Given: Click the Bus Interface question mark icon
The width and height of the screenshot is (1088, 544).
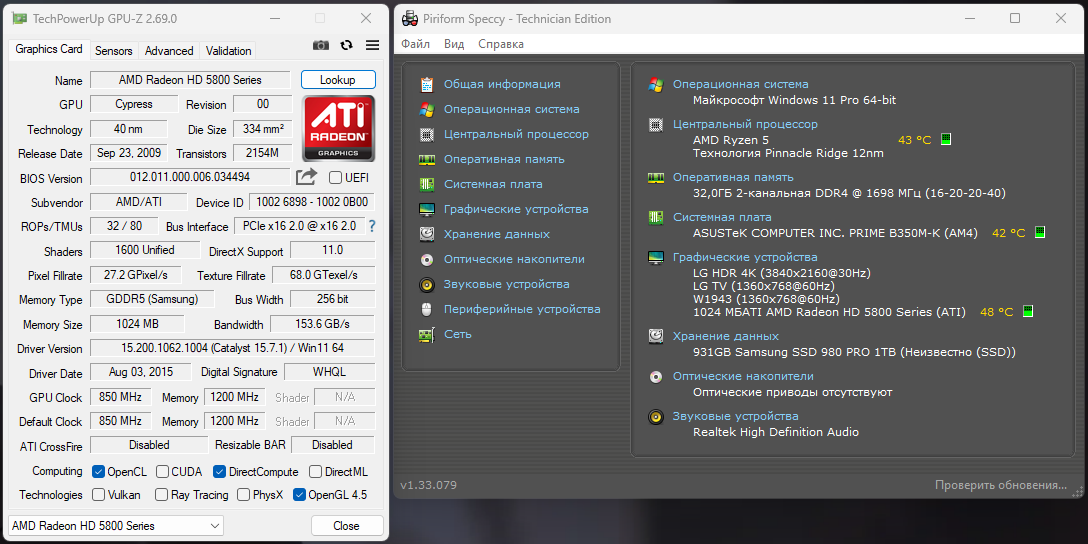Looking at the screenshot, I should coord(373,226).
